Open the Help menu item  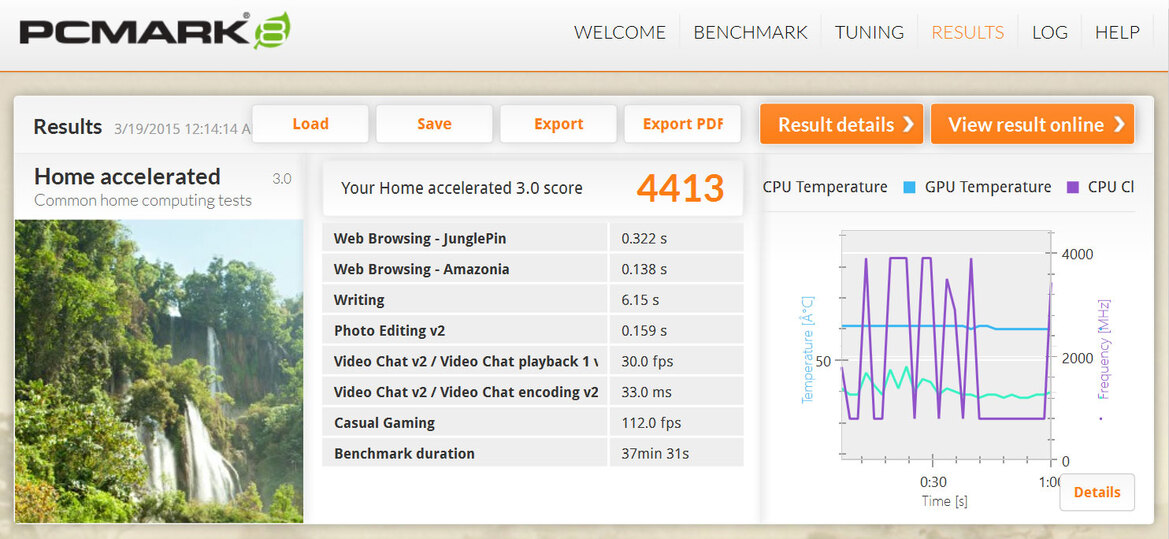(x=1117, y=32)
